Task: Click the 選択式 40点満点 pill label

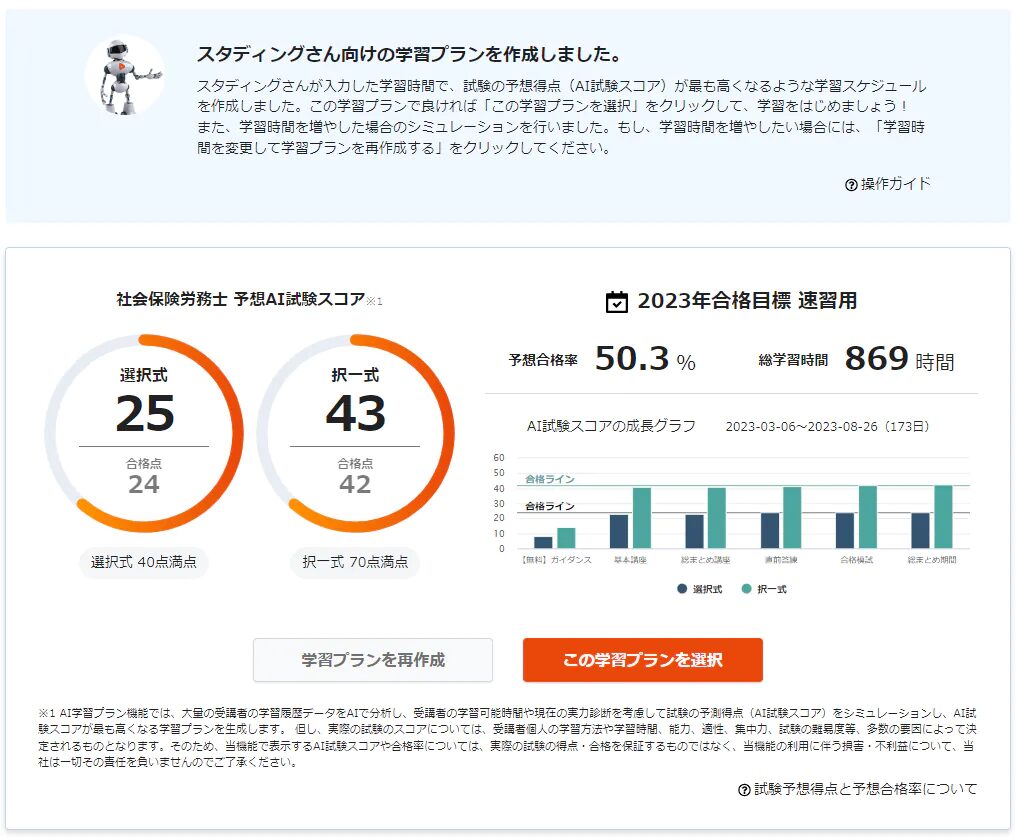Action: coord(144,562)
